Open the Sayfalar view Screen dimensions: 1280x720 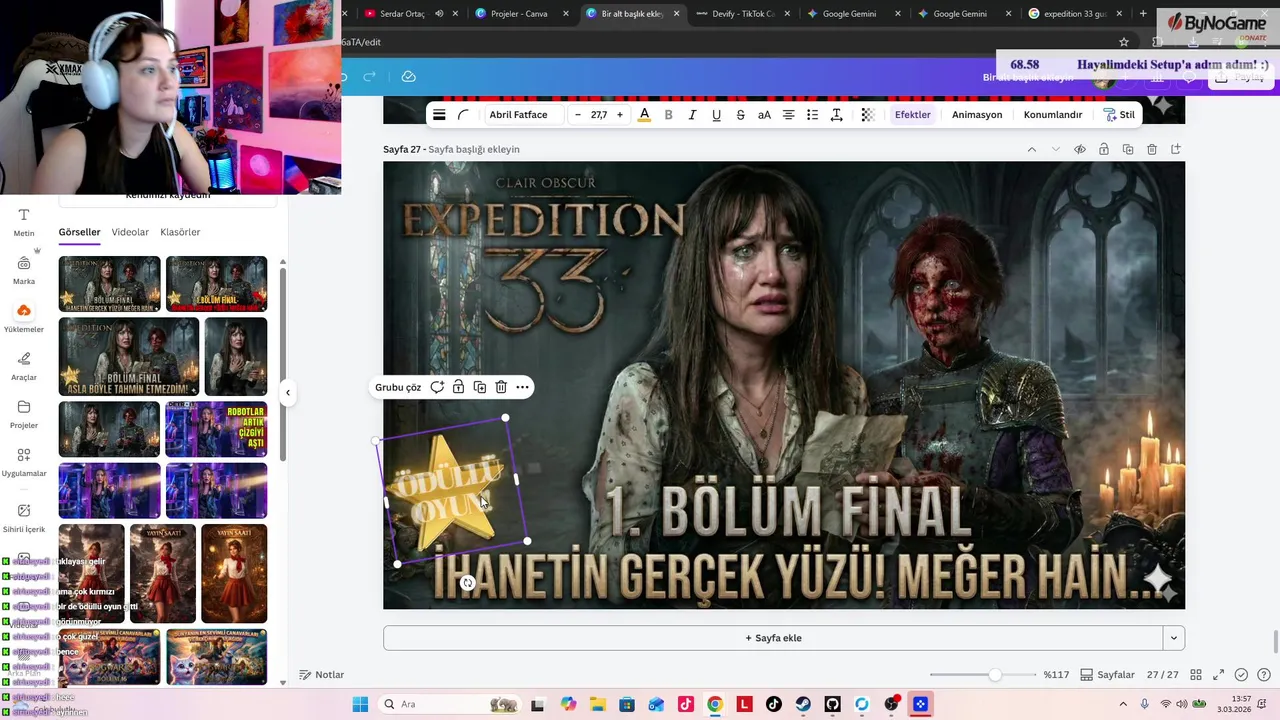(1108, 675)
